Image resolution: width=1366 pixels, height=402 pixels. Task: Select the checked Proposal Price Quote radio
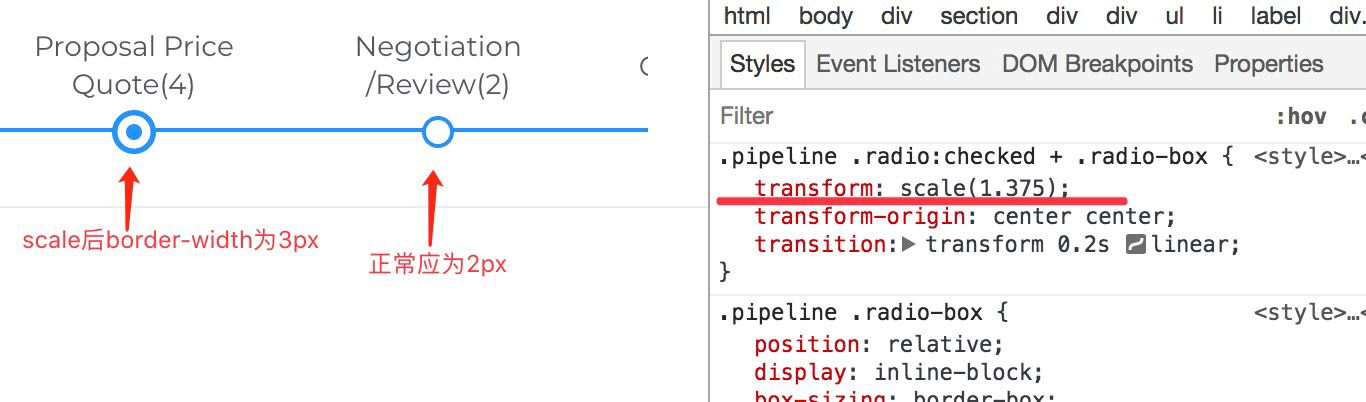133,132
